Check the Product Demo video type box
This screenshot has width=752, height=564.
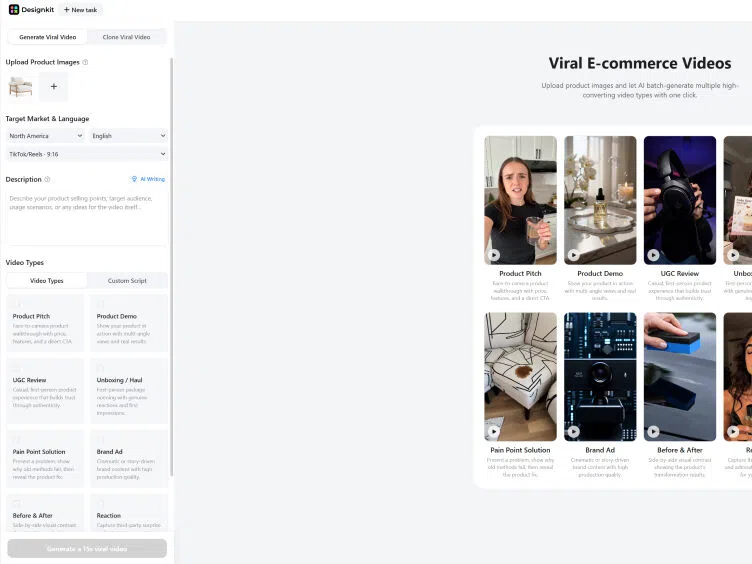click(x=101, y=304)
